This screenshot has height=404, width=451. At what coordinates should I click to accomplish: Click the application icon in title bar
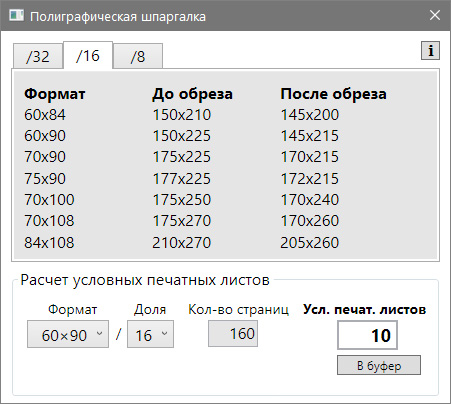pyautogui.click(x=16, y=15)
